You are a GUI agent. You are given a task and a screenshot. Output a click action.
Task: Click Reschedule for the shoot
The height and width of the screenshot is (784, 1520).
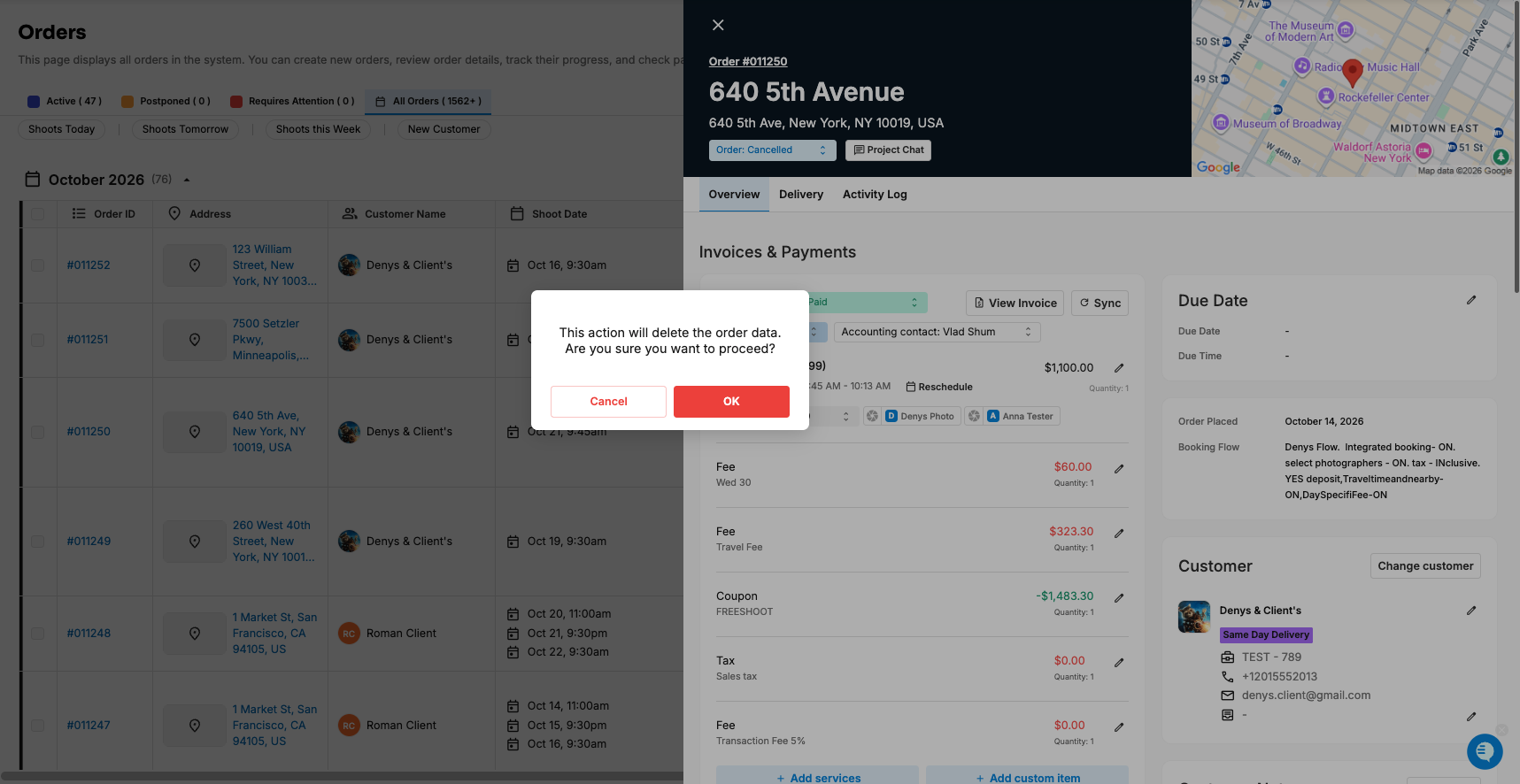939,387
